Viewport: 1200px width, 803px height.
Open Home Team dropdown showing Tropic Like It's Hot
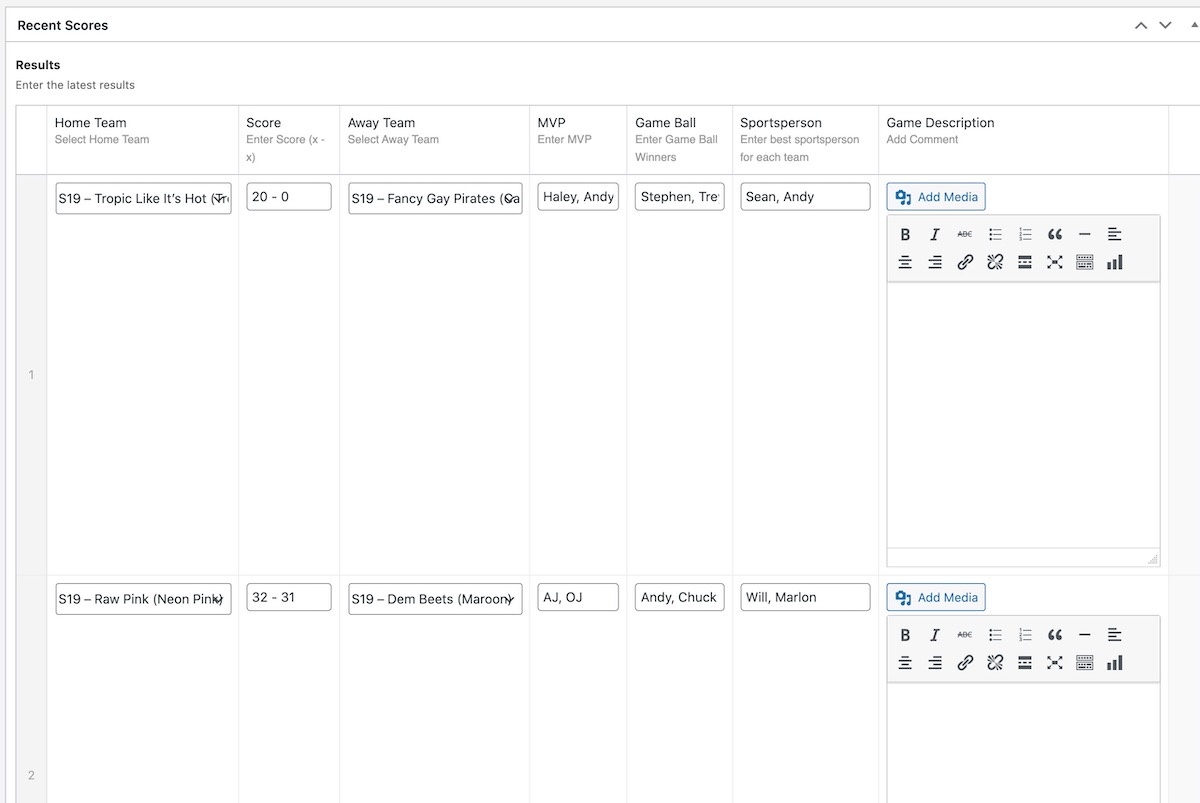(x=143, y=198)
